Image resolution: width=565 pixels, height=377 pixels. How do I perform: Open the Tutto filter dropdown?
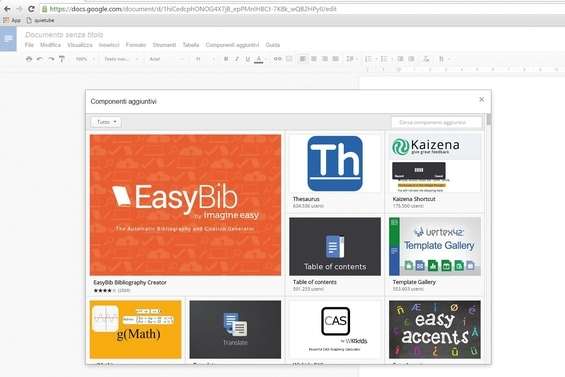(106, 122)
